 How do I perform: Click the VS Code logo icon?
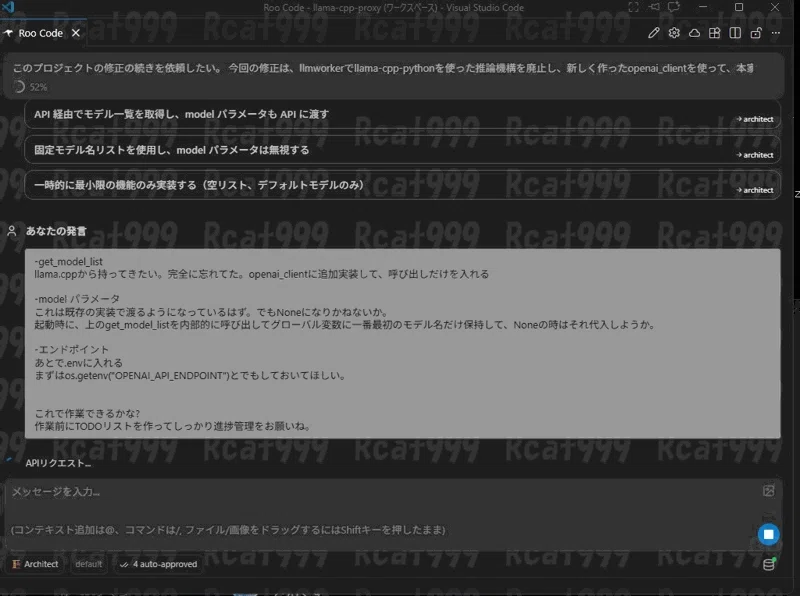coord(8,7)
